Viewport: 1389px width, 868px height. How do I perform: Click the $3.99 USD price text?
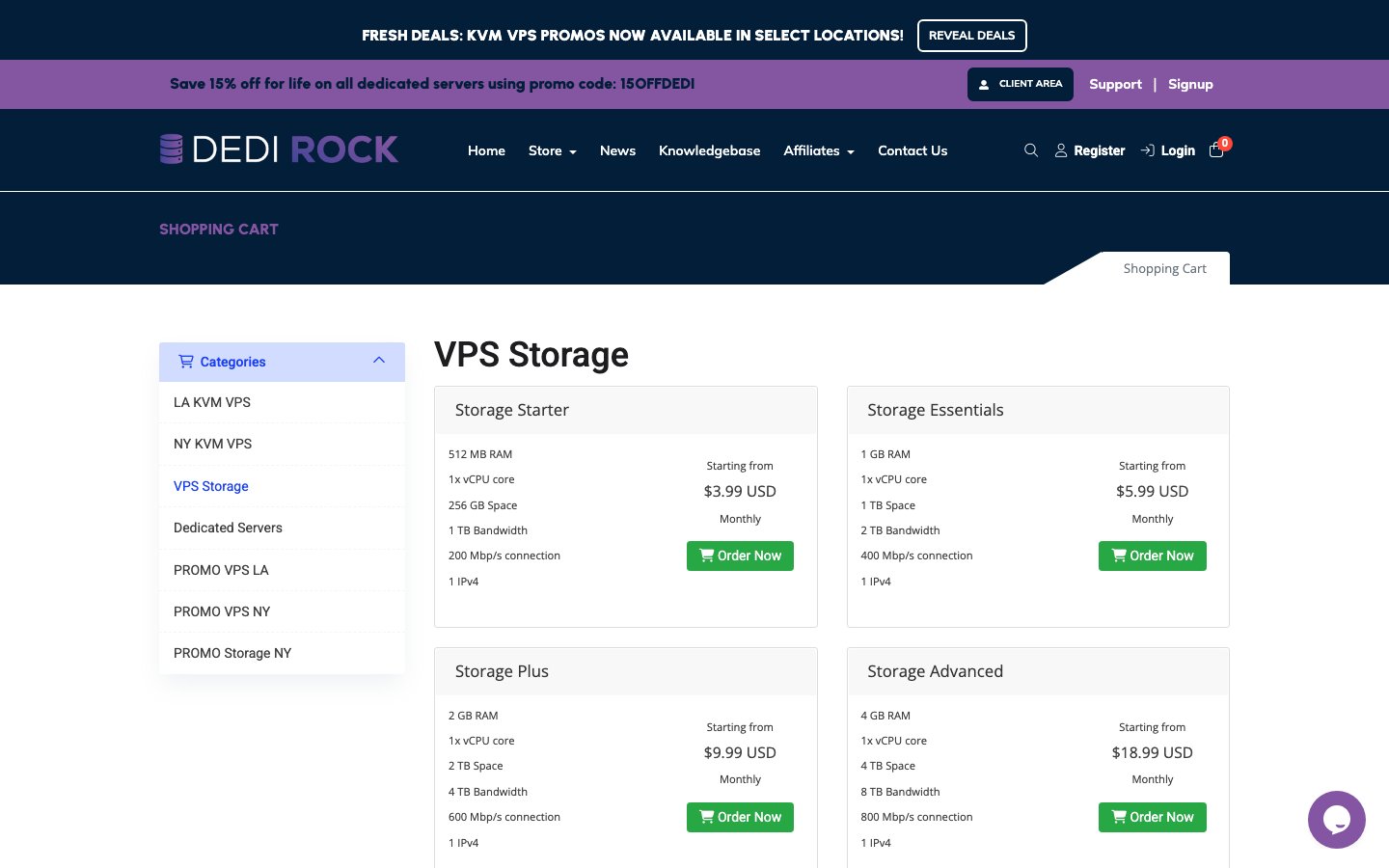[740, 491]
